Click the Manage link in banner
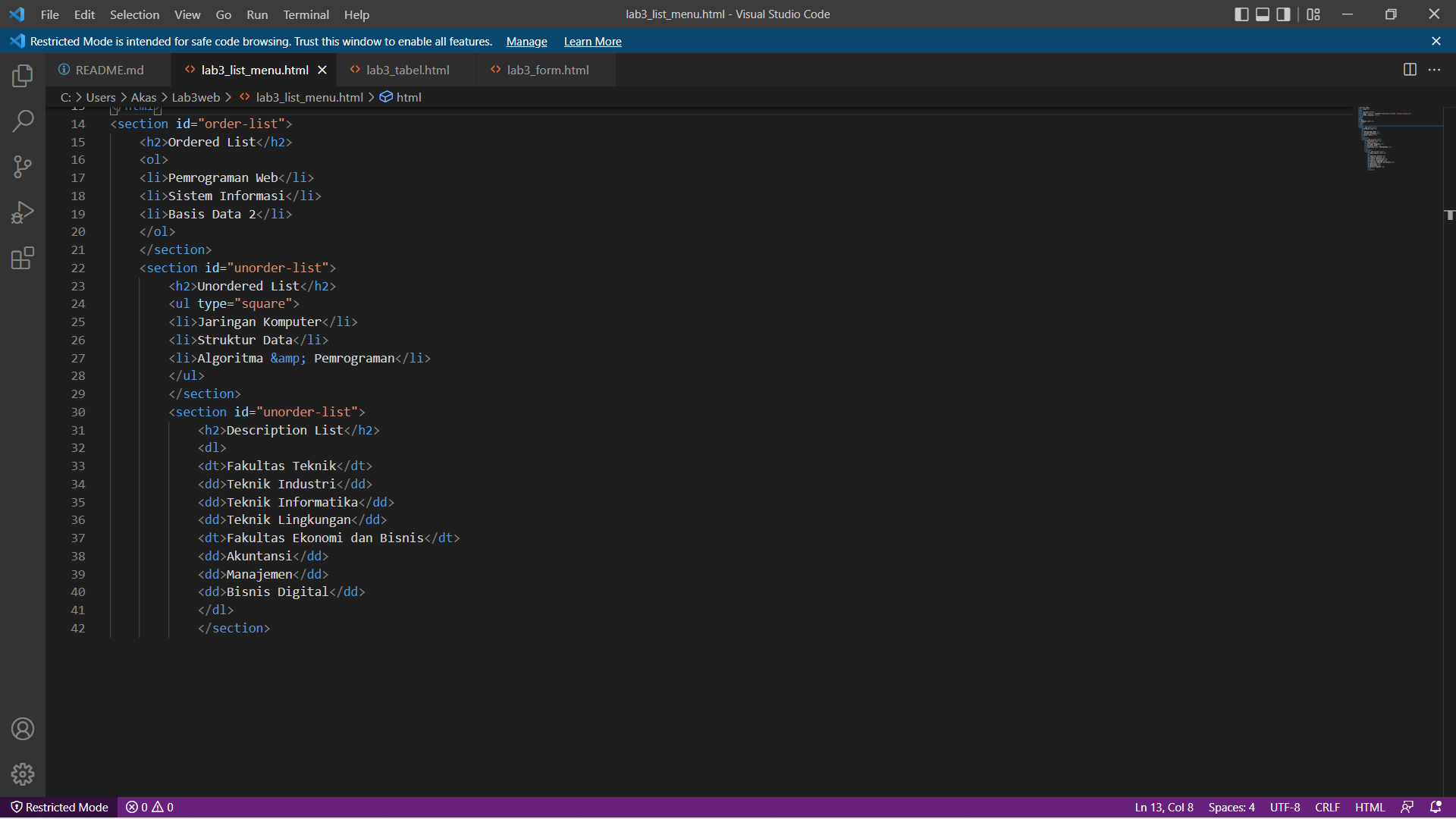The height and width of the screenshot is (819, 1456). pos(526,42)
